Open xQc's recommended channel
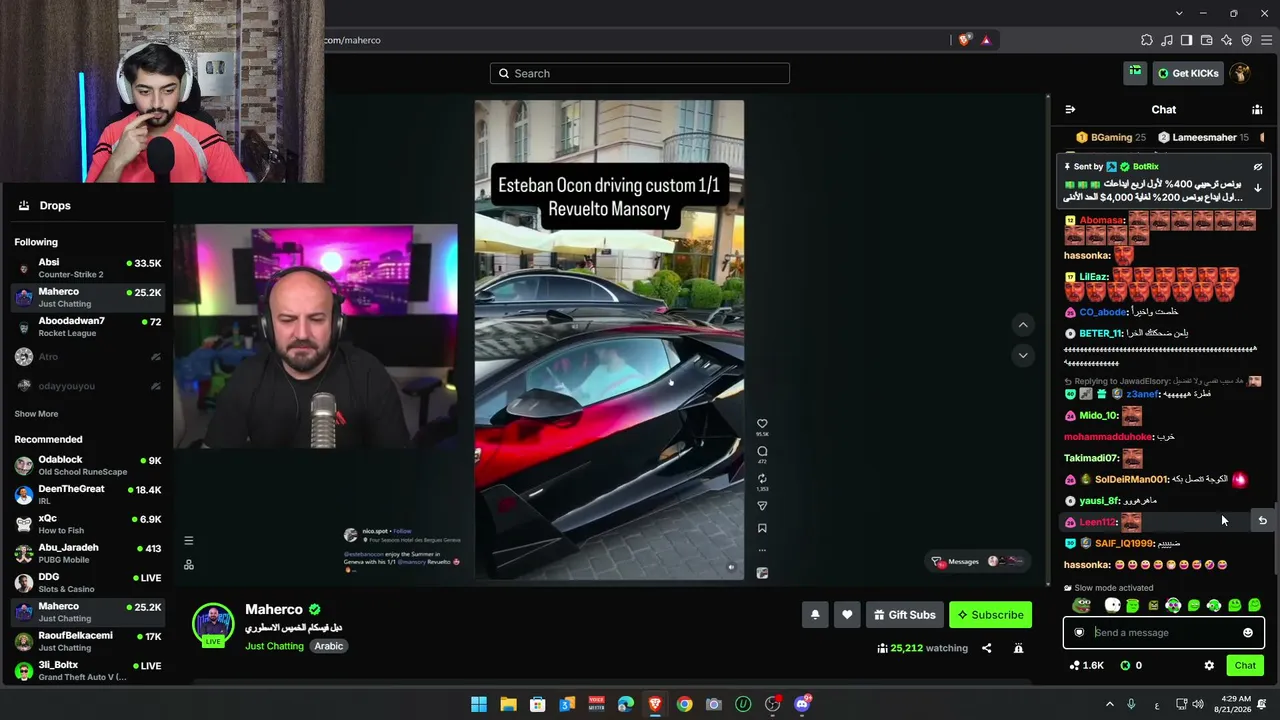This screenshot has width=1280, height=720. [88, 524]
